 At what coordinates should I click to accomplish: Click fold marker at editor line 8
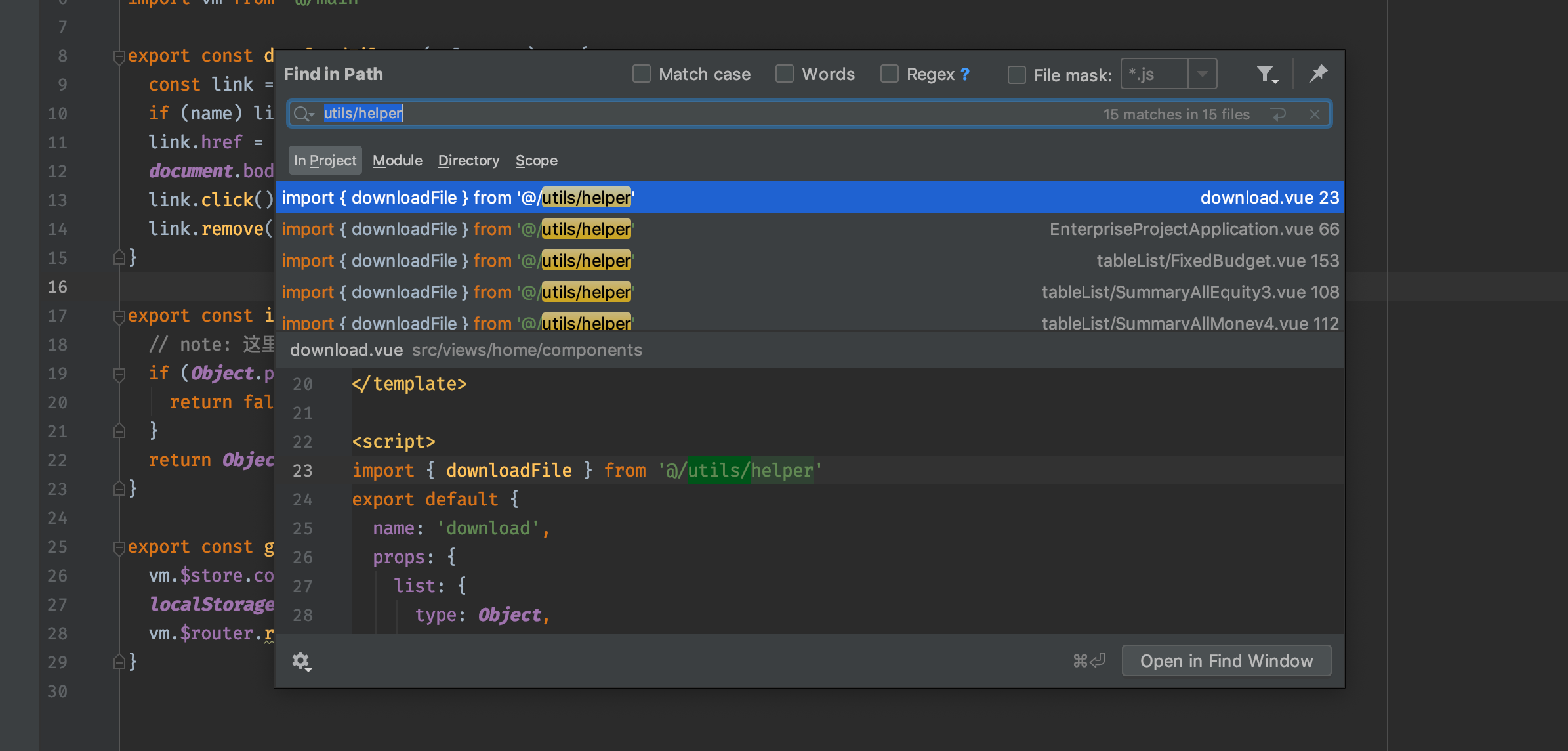coord(119,57)
